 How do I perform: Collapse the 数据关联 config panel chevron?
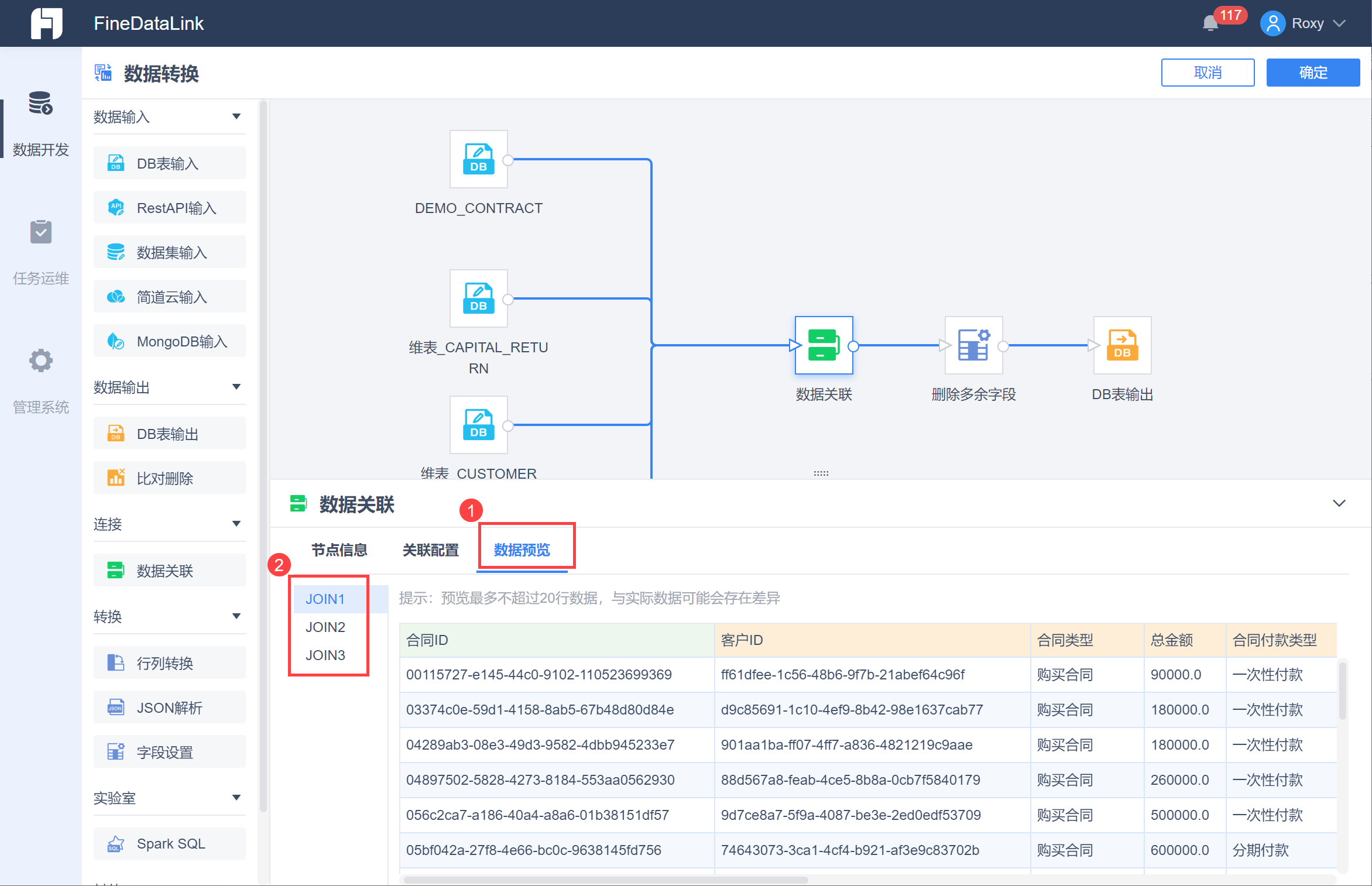coord(1339,503)
